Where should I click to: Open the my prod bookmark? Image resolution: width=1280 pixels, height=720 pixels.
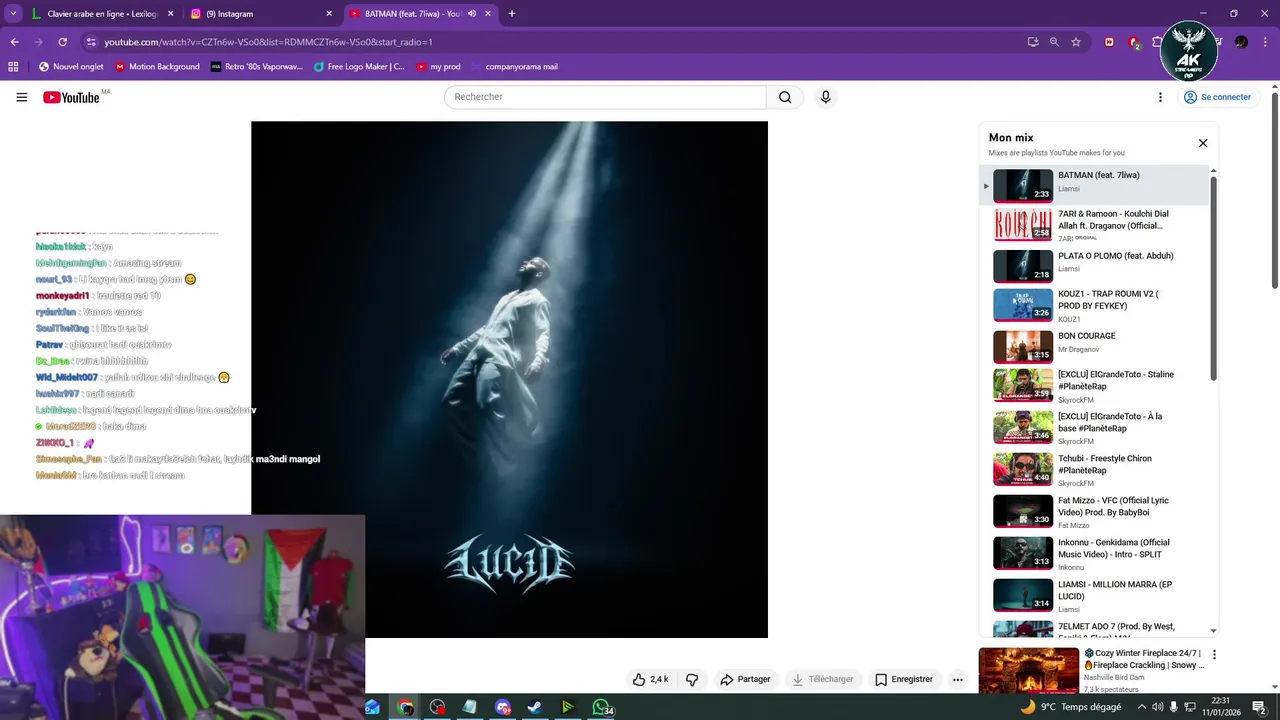point(438,67)
